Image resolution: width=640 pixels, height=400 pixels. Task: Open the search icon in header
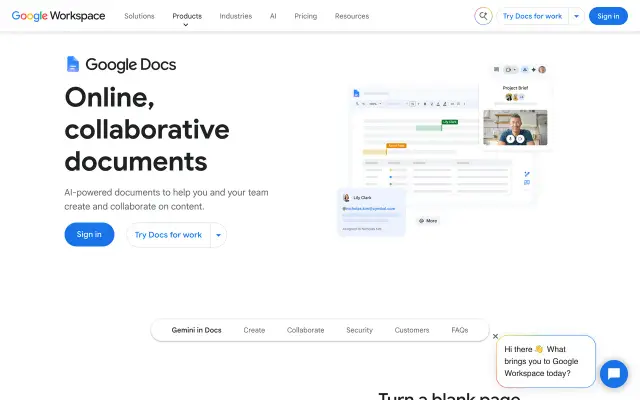[x=483, y=16]
